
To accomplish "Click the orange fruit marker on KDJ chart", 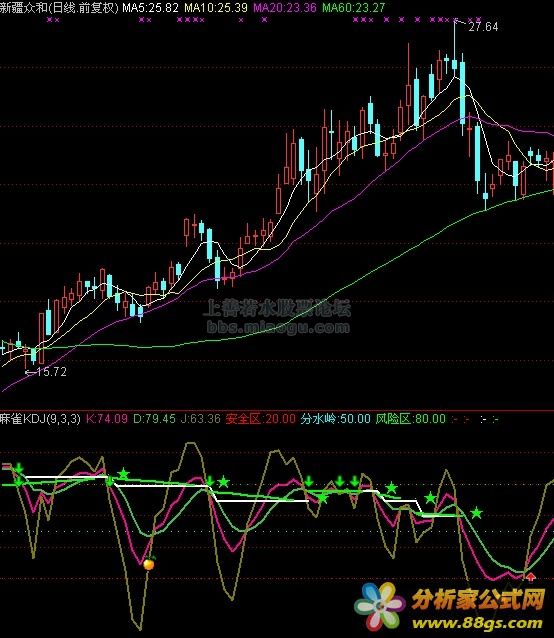I will coord(149,564).
